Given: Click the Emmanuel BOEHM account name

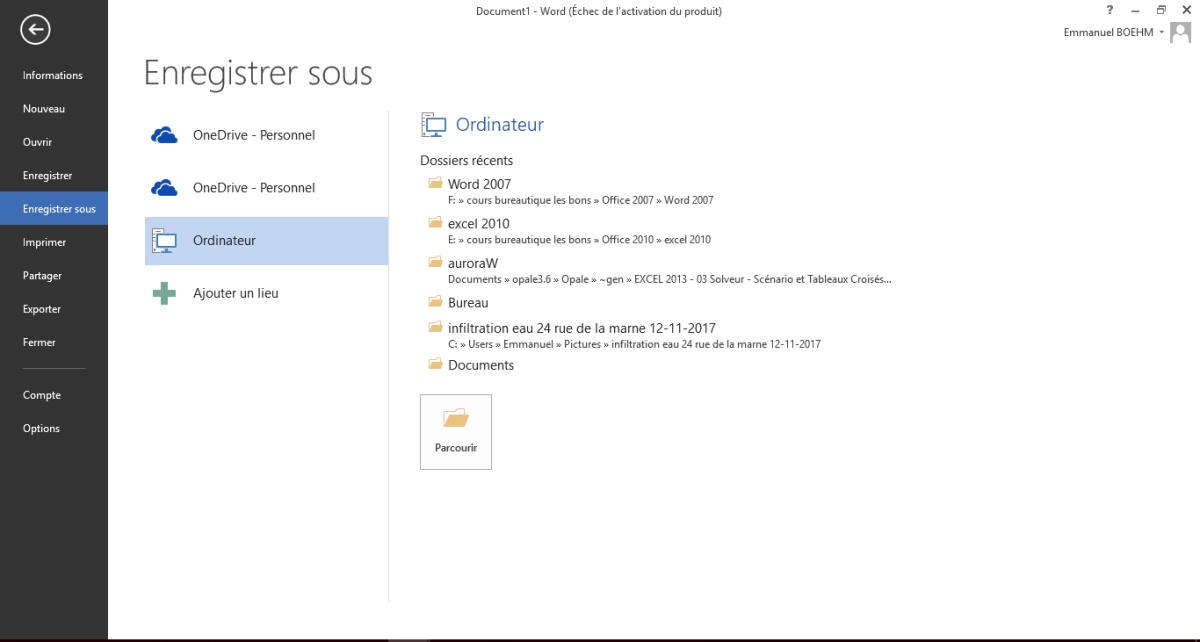Looking at the screenshot, I should (x=1110, y=33).
